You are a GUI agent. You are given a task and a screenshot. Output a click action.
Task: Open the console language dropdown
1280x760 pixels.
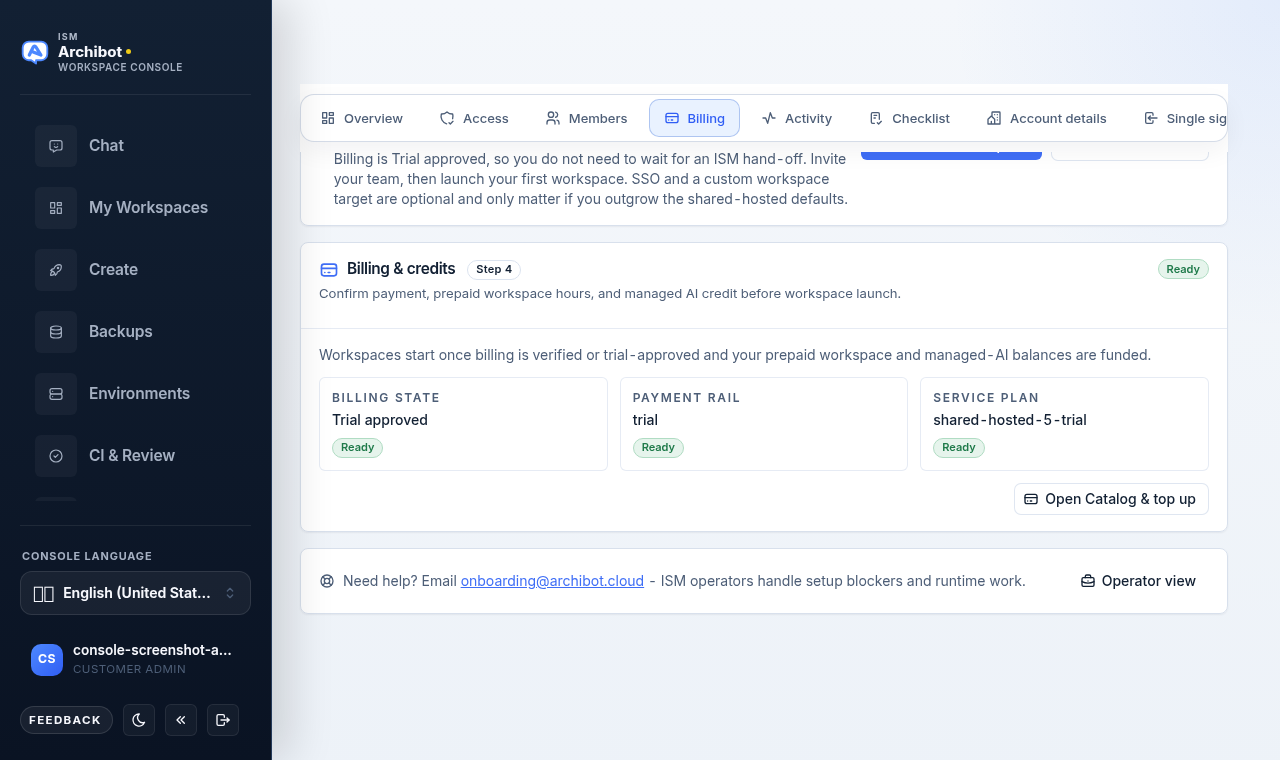[135, 593]
